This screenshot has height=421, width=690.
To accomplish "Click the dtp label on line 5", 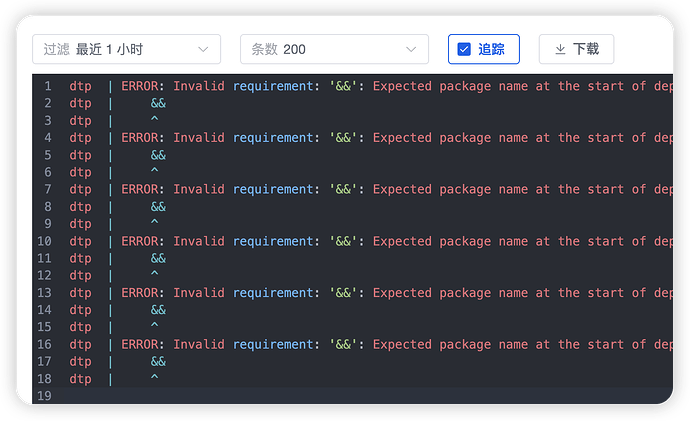I will (81, 155).
